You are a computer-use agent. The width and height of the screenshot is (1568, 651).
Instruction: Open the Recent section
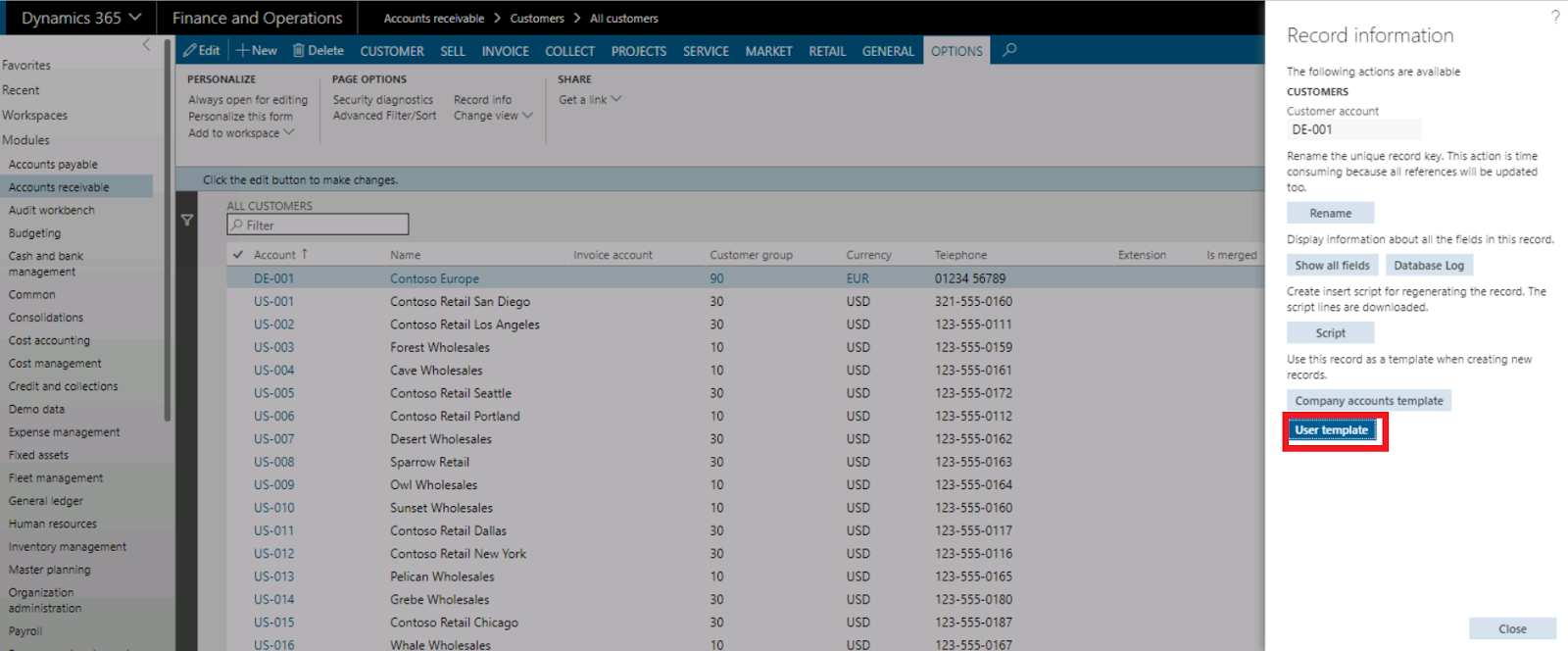pyautogui.click(x=21, y=90)
